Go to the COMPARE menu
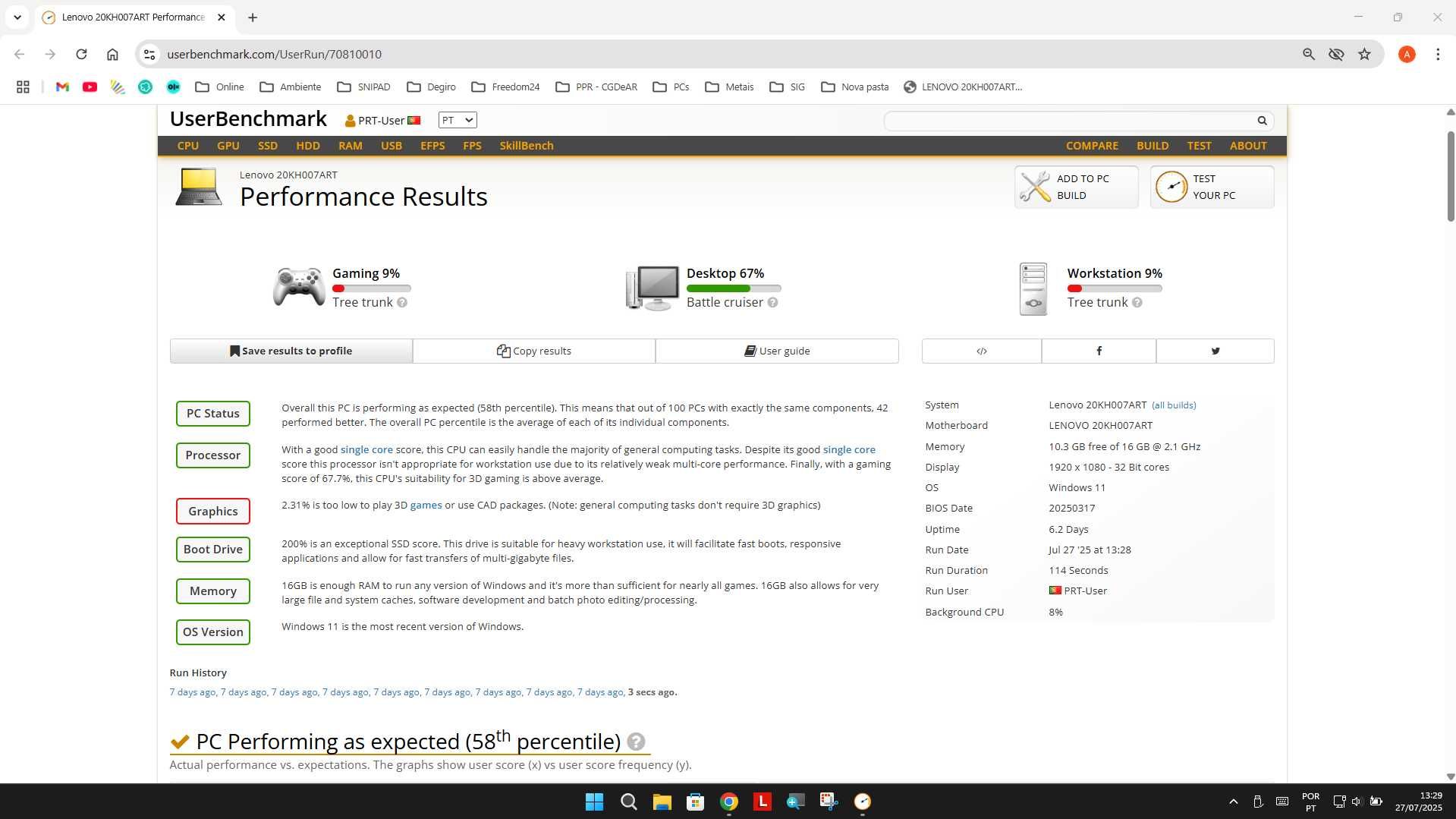Screen dimensions: 1456x819 click(x=1092, y=146)
